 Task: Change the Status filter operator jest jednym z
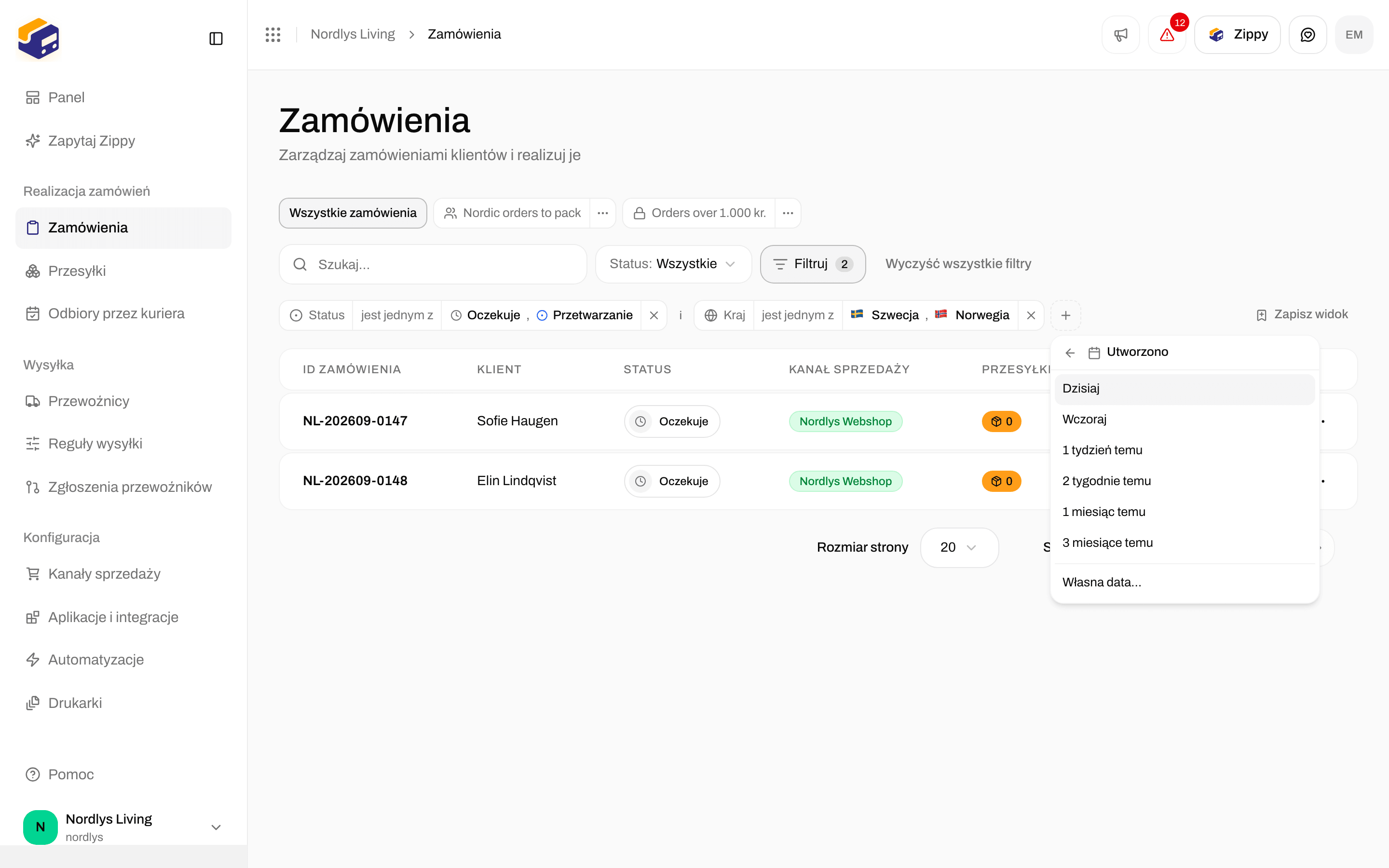pos(396,315)
